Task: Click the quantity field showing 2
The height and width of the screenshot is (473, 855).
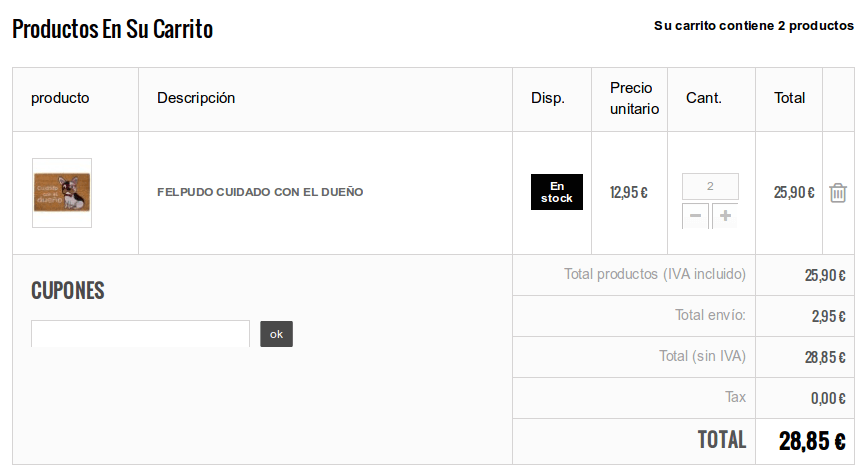Action: (711, 187)
